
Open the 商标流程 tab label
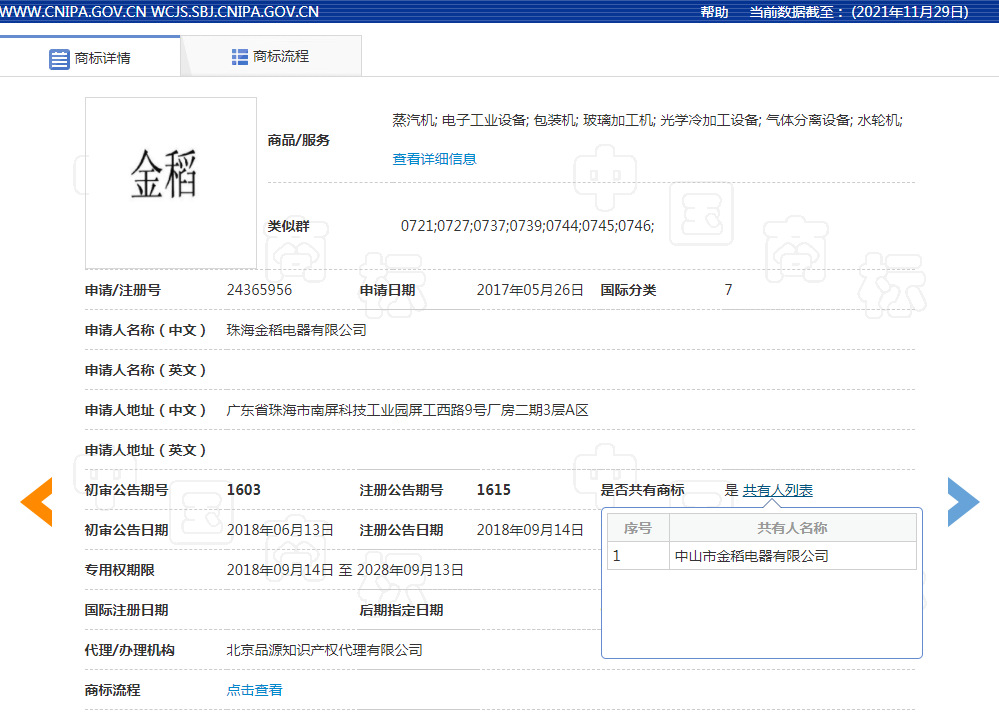coord(281,57)
